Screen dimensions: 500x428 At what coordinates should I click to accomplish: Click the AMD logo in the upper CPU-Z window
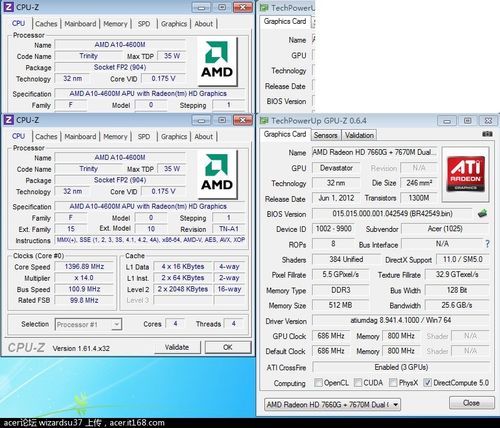tap(217, 61)
